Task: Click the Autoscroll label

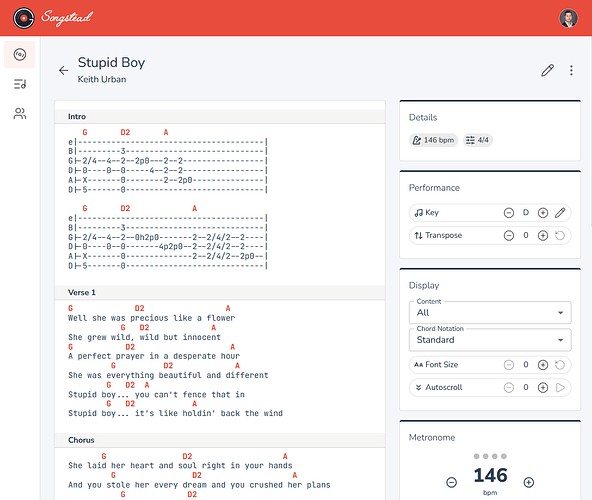Action: (438, 387)
